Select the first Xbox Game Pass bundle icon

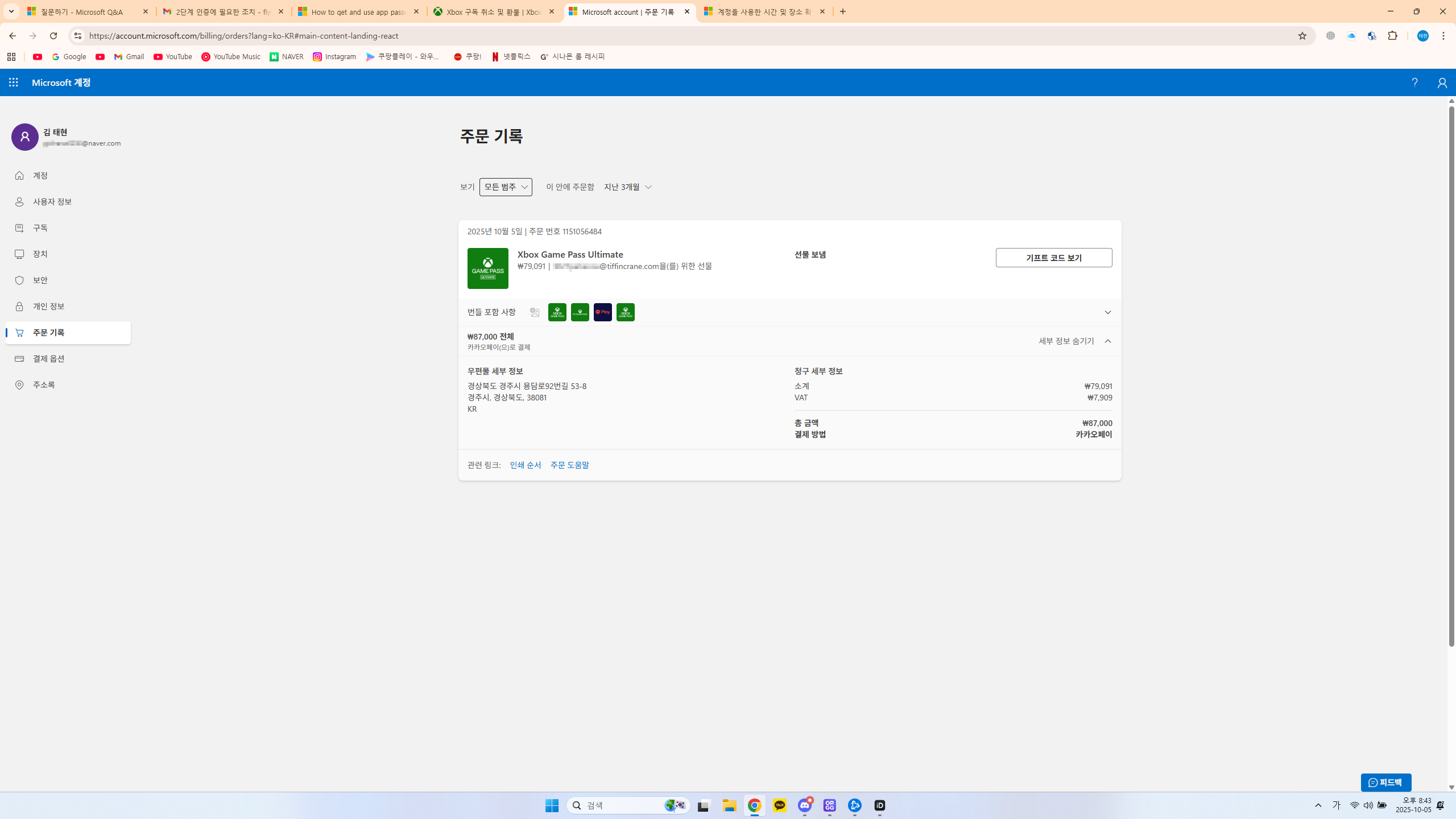coord(557,312)
